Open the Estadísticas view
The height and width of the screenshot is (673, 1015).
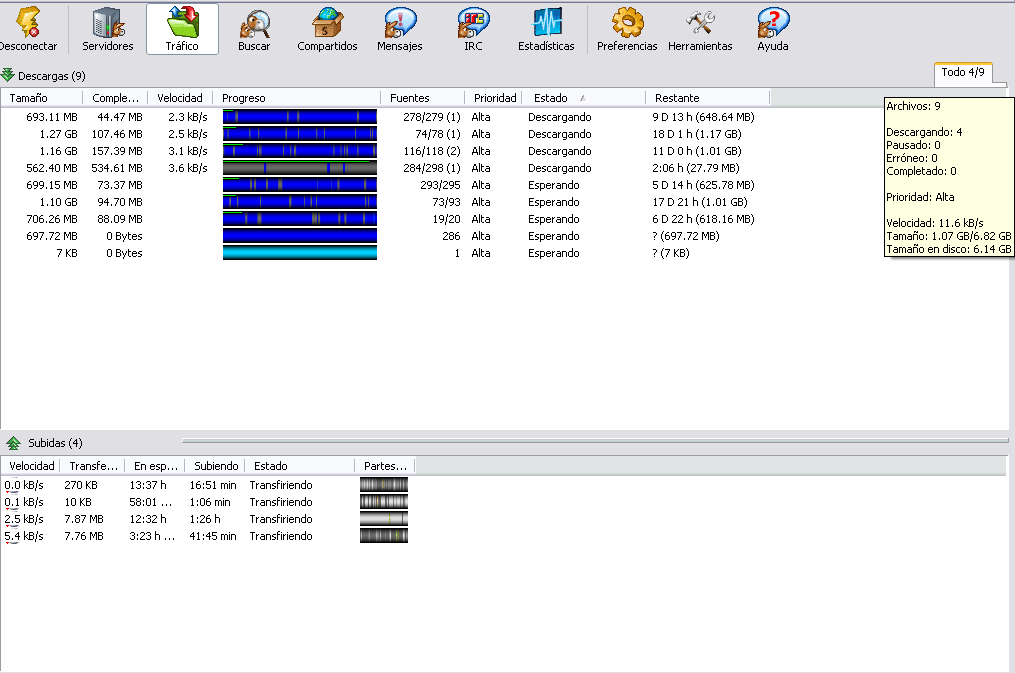(x=546, y=29)
